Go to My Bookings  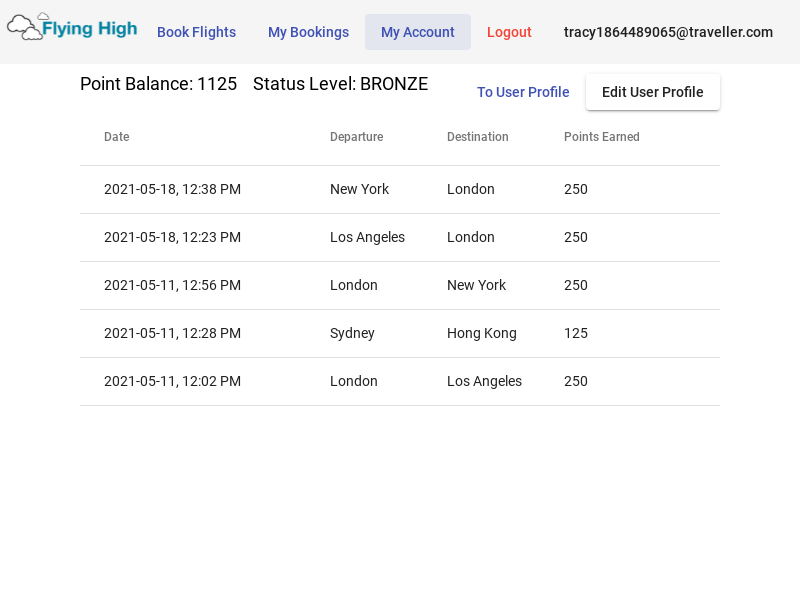[308, 32]
